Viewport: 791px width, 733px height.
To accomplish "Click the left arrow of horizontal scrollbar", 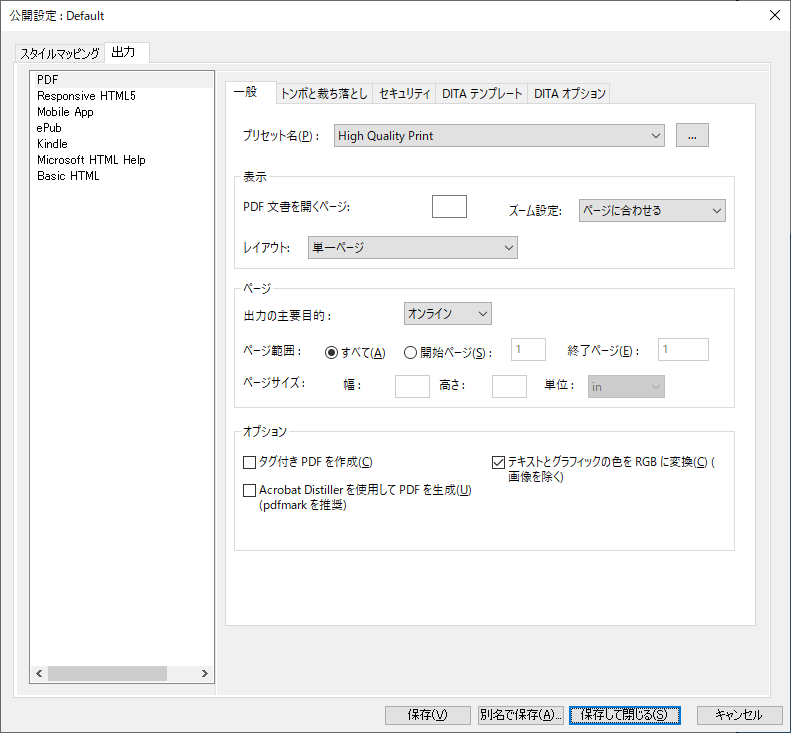I will point(38,674).
